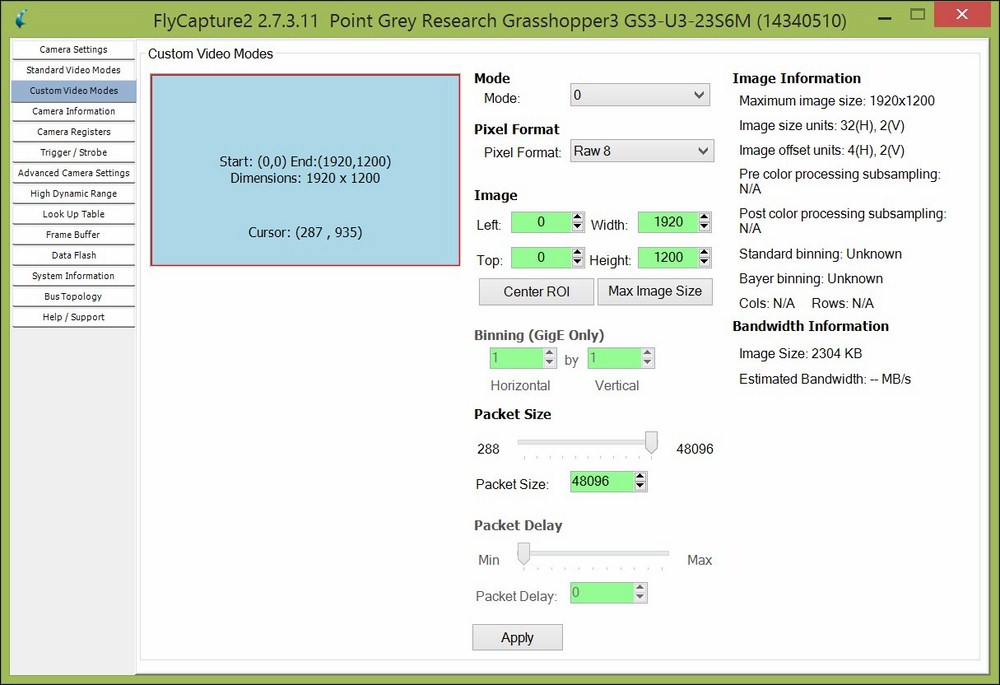The width and height of the screenshot is (1000, 685).
Task: Click the Max Image Size button
Action: [655, 291]
